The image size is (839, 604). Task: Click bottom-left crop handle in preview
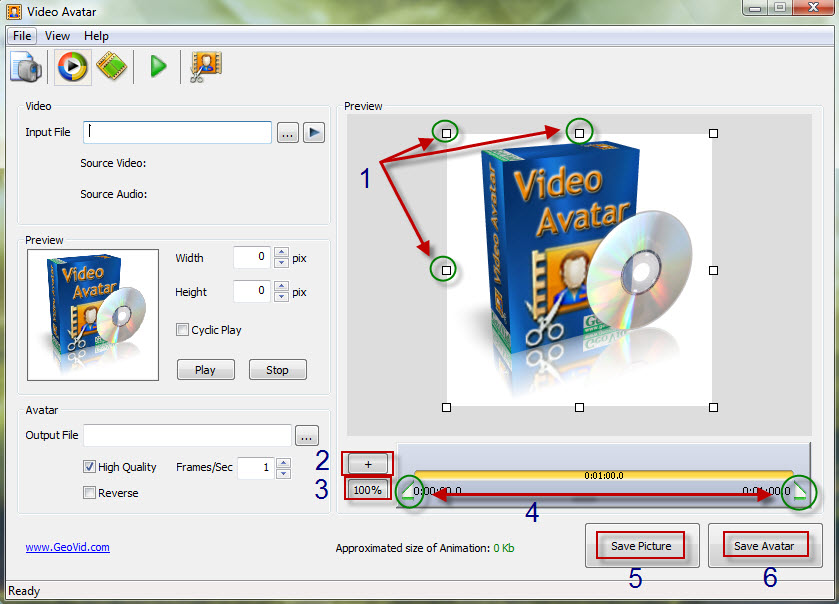pyautogui.click(x=446, y=407)
